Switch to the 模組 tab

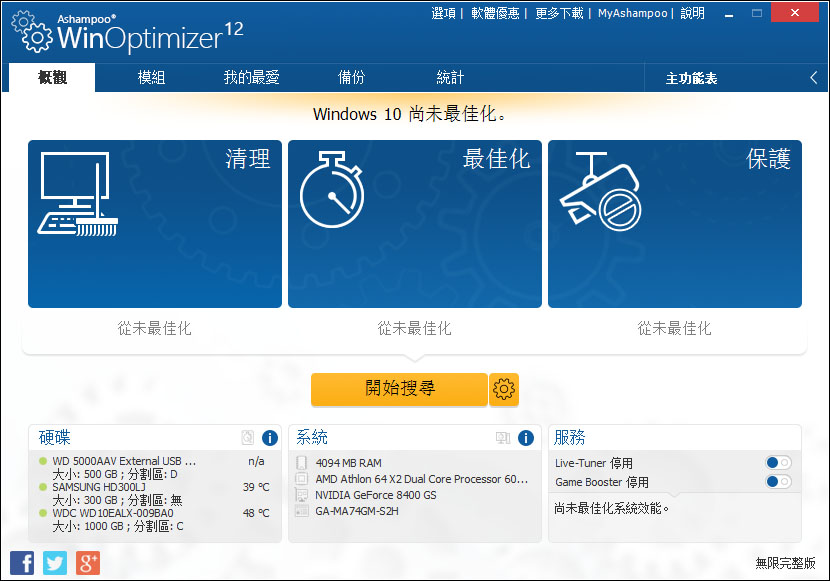point(151,77)
